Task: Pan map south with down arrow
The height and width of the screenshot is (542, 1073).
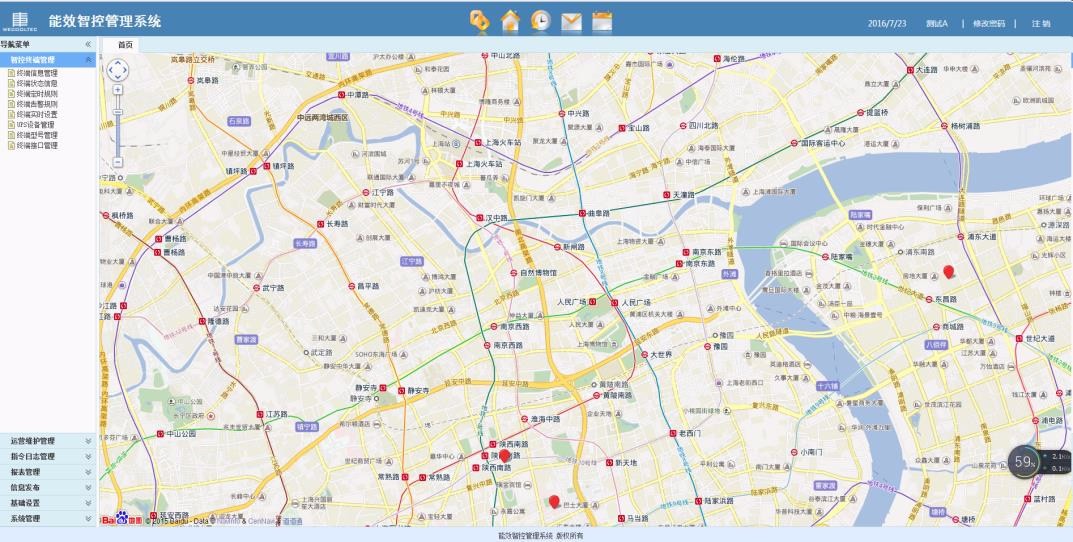Action: [118, 77]
